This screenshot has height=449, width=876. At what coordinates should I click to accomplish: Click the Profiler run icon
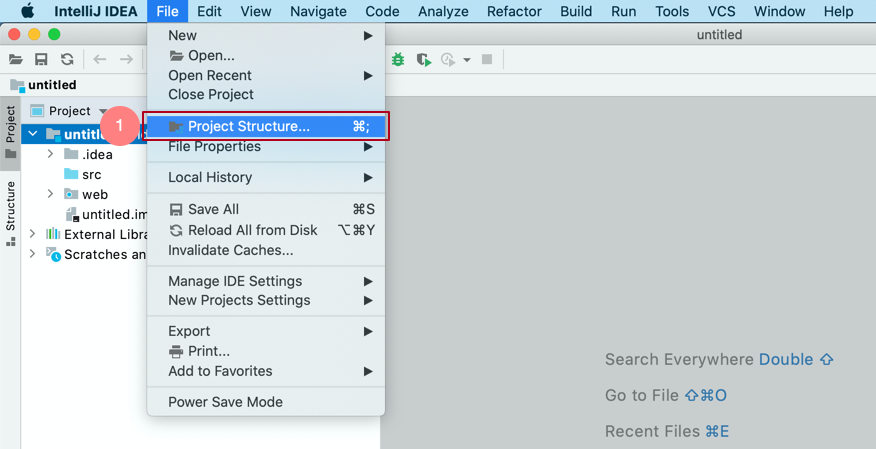tap(448, 59)
